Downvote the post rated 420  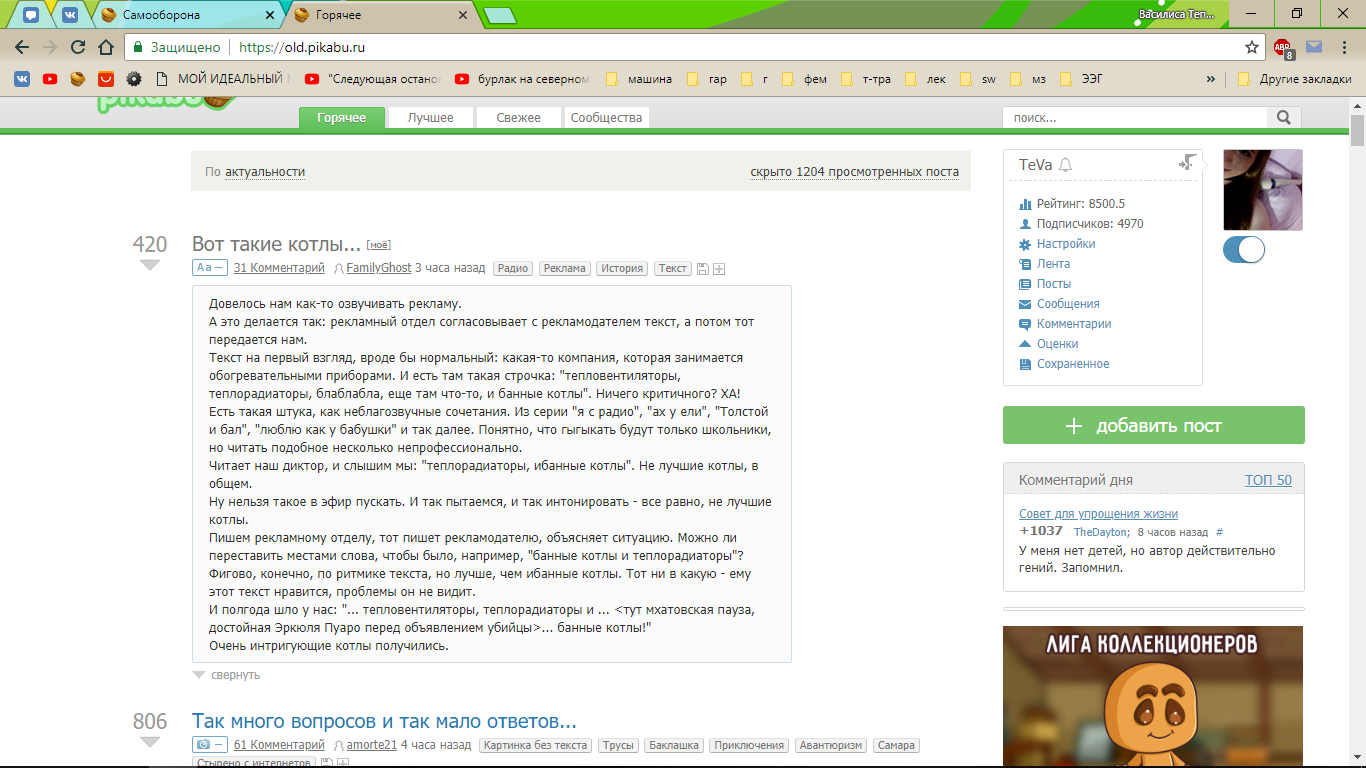pos(150,265)
